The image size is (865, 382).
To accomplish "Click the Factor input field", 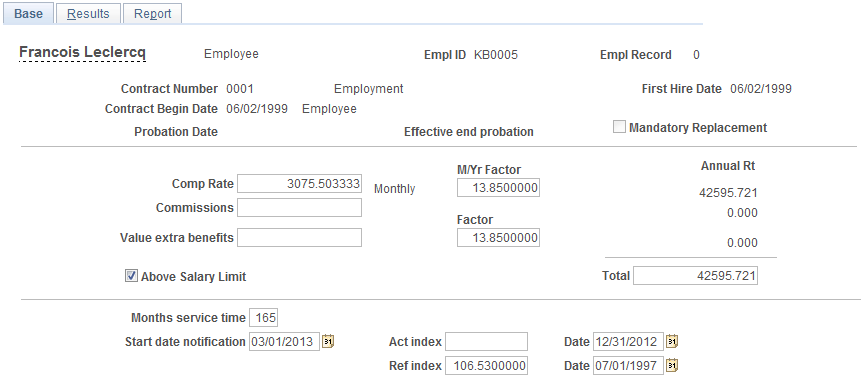I will click(499, 238).
